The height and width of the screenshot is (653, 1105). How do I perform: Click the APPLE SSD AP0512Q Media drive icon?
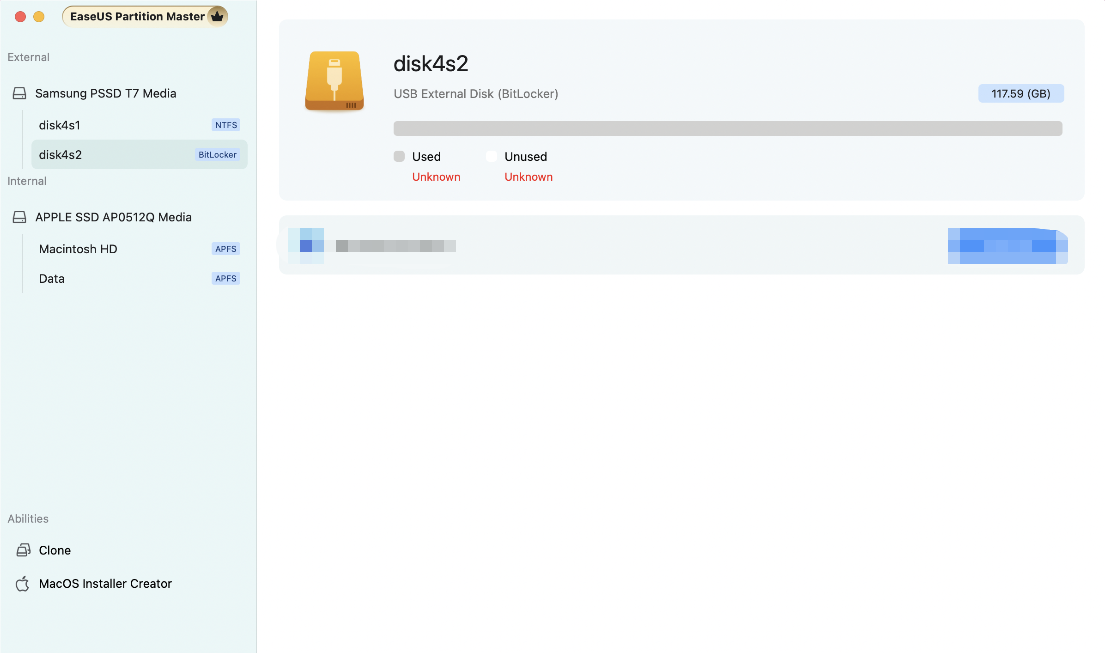tap(20, 217)
